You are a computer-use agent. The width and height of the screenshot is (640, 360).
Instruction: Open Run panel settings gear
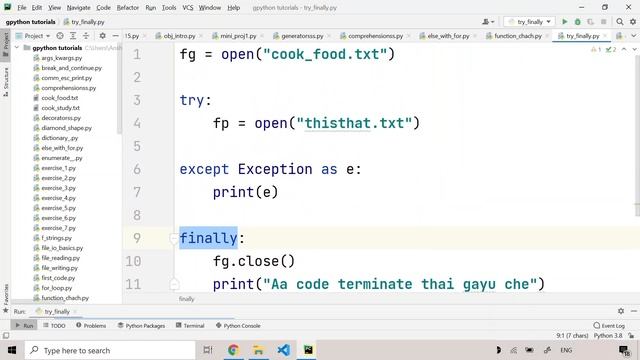[621, 311]
